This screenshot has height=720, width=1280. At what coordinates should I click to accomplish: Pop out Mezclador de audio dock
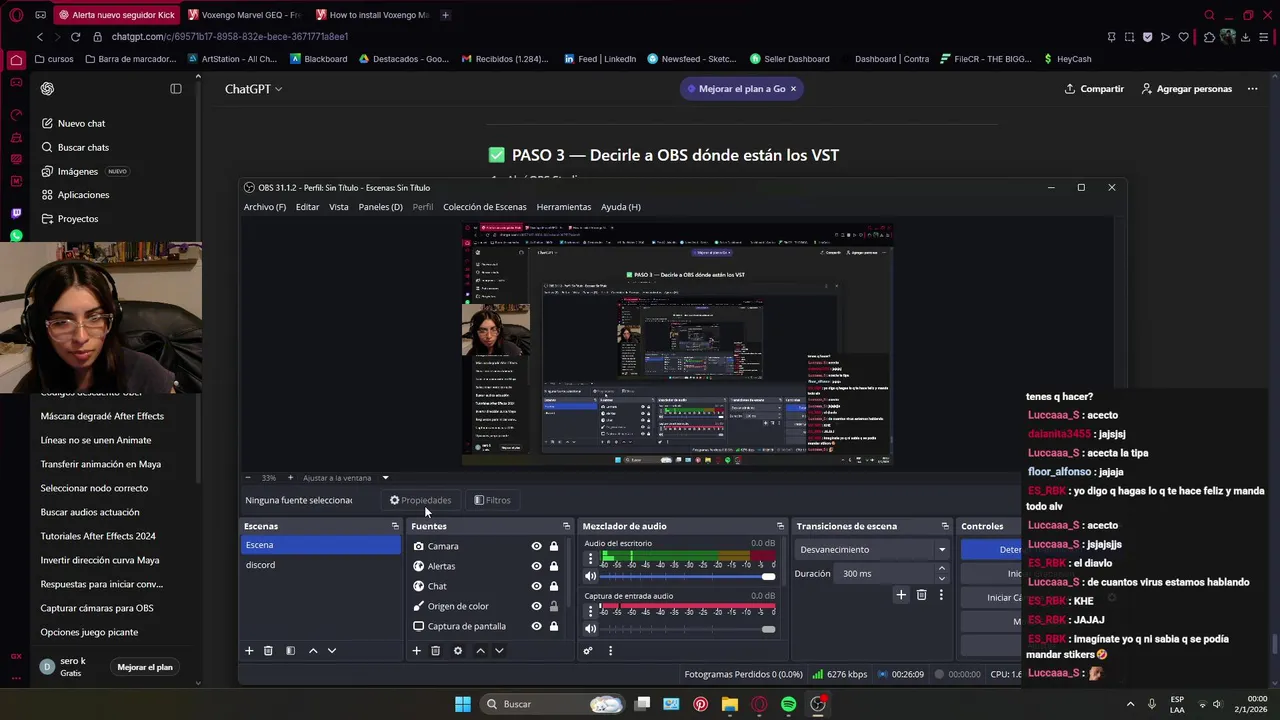coord(780,526)
